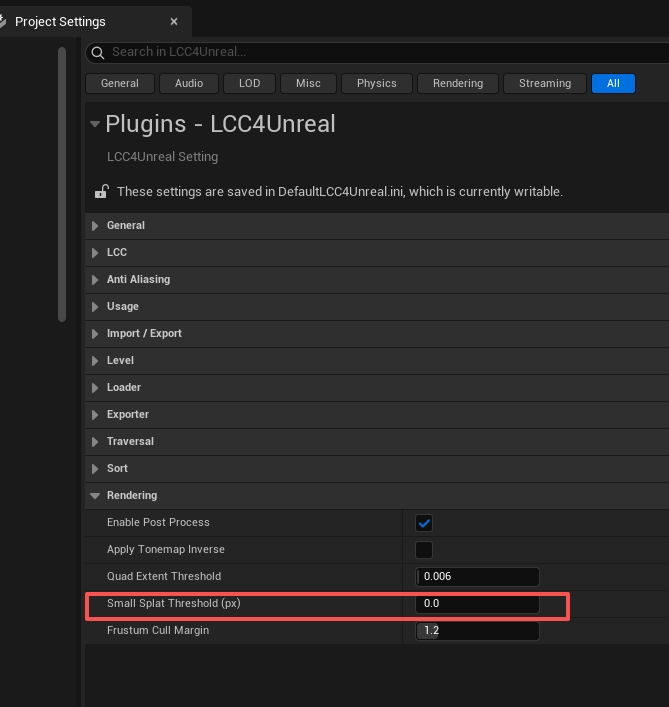Expand the Exporter section
This screenshot has height=707, width=669.
click(x=95, y=415)
